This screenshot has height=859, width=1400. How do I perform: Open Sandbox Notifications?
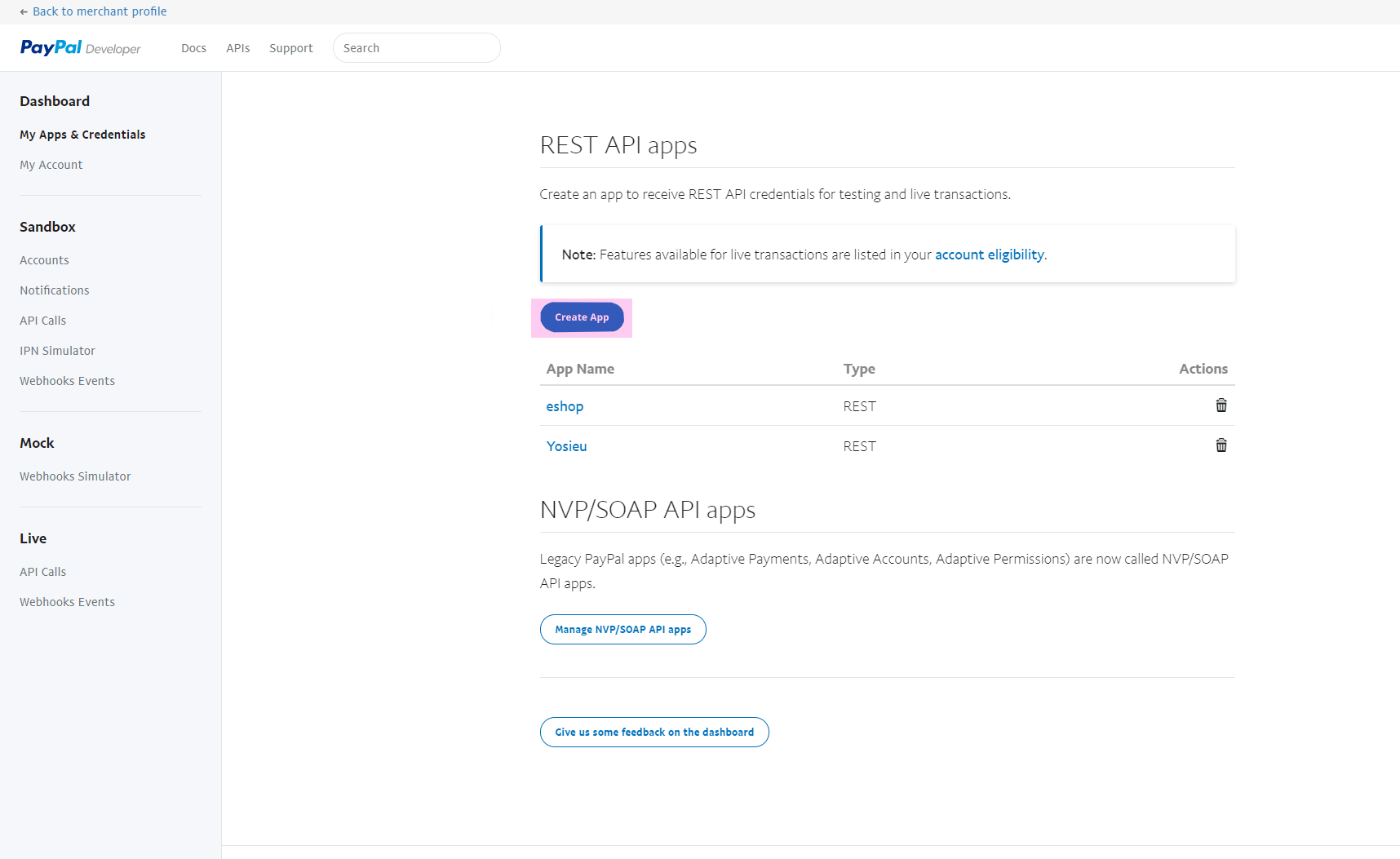click(55, 290)
